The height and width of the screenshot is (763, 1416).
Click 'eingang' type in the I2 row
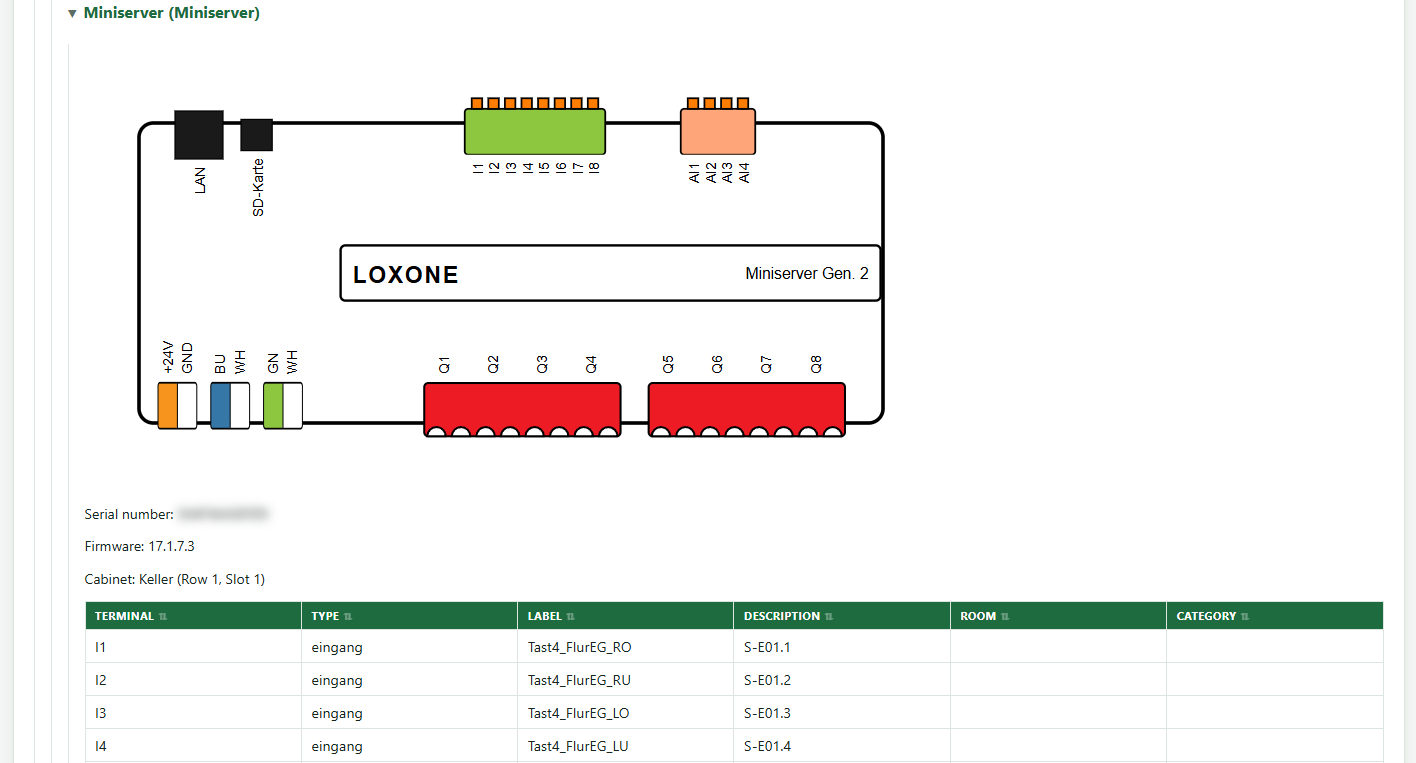click(x=337, y=680)
